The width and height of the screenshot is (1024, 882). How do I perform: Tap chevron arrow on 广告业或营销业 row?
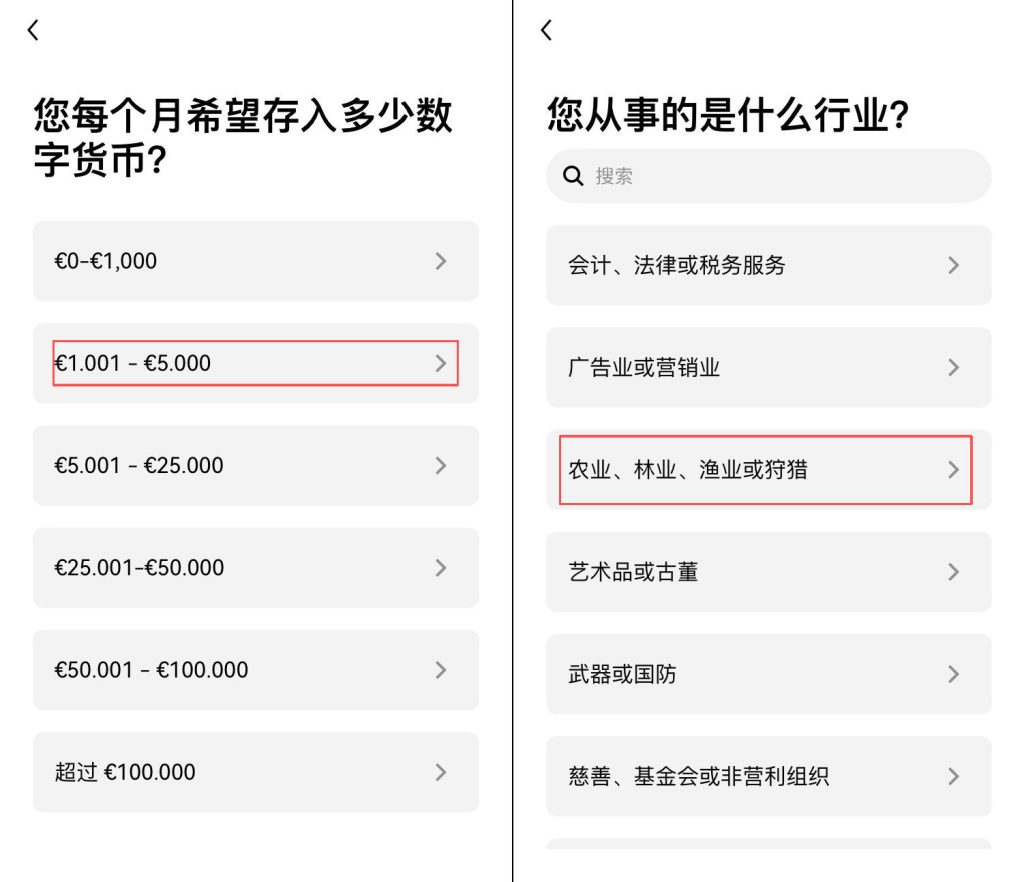953,367
